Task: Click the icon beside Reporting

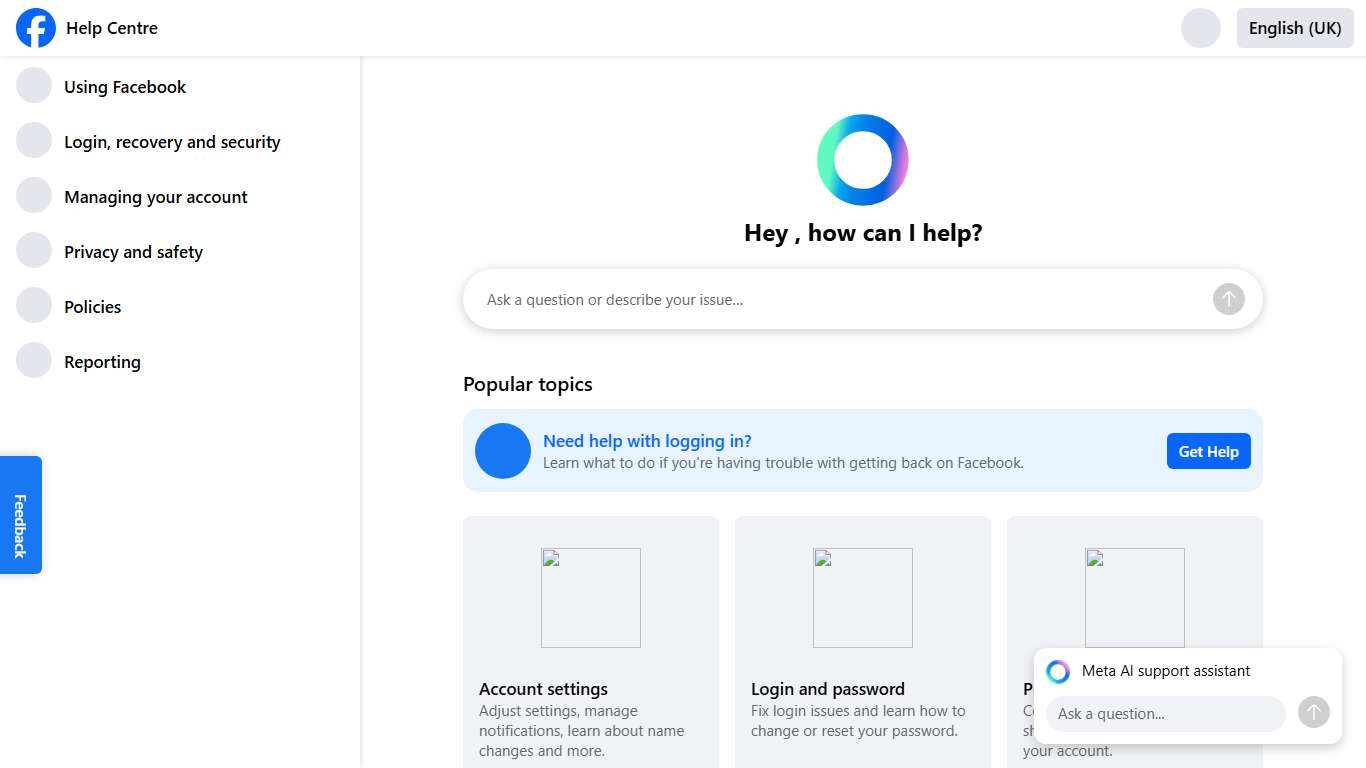Action: pyautogui.click(x=34, y=361)
